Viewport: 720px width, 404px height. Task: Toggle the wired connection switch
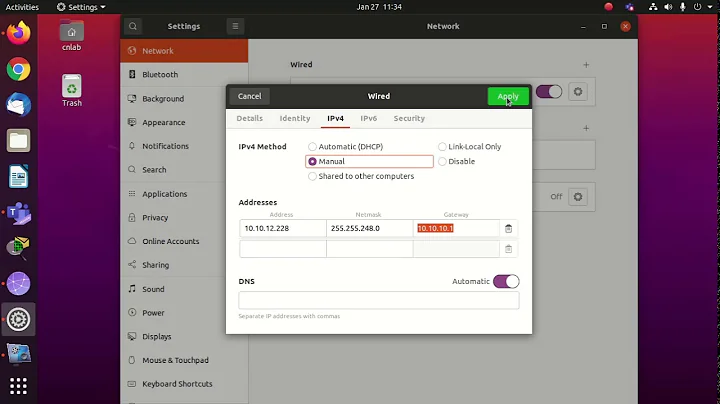coord(549,92)
